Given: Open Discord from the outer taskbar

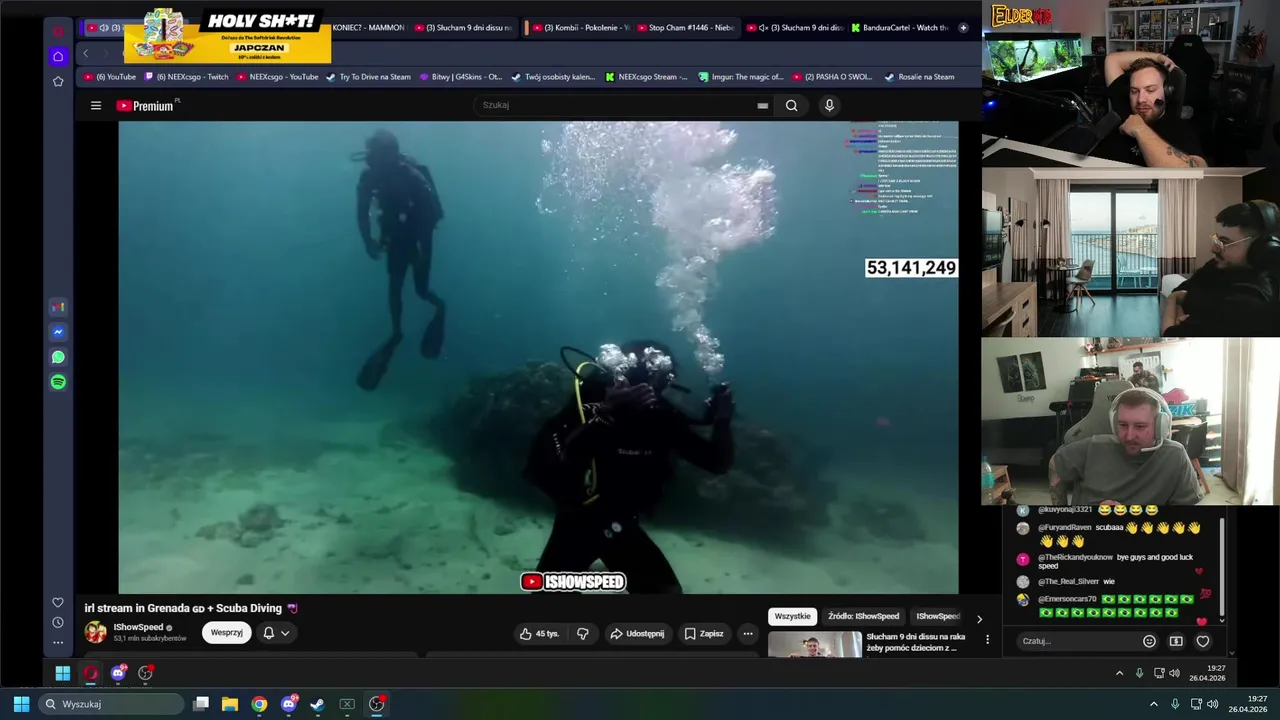Looking at the screenshot, I should 289,704.
